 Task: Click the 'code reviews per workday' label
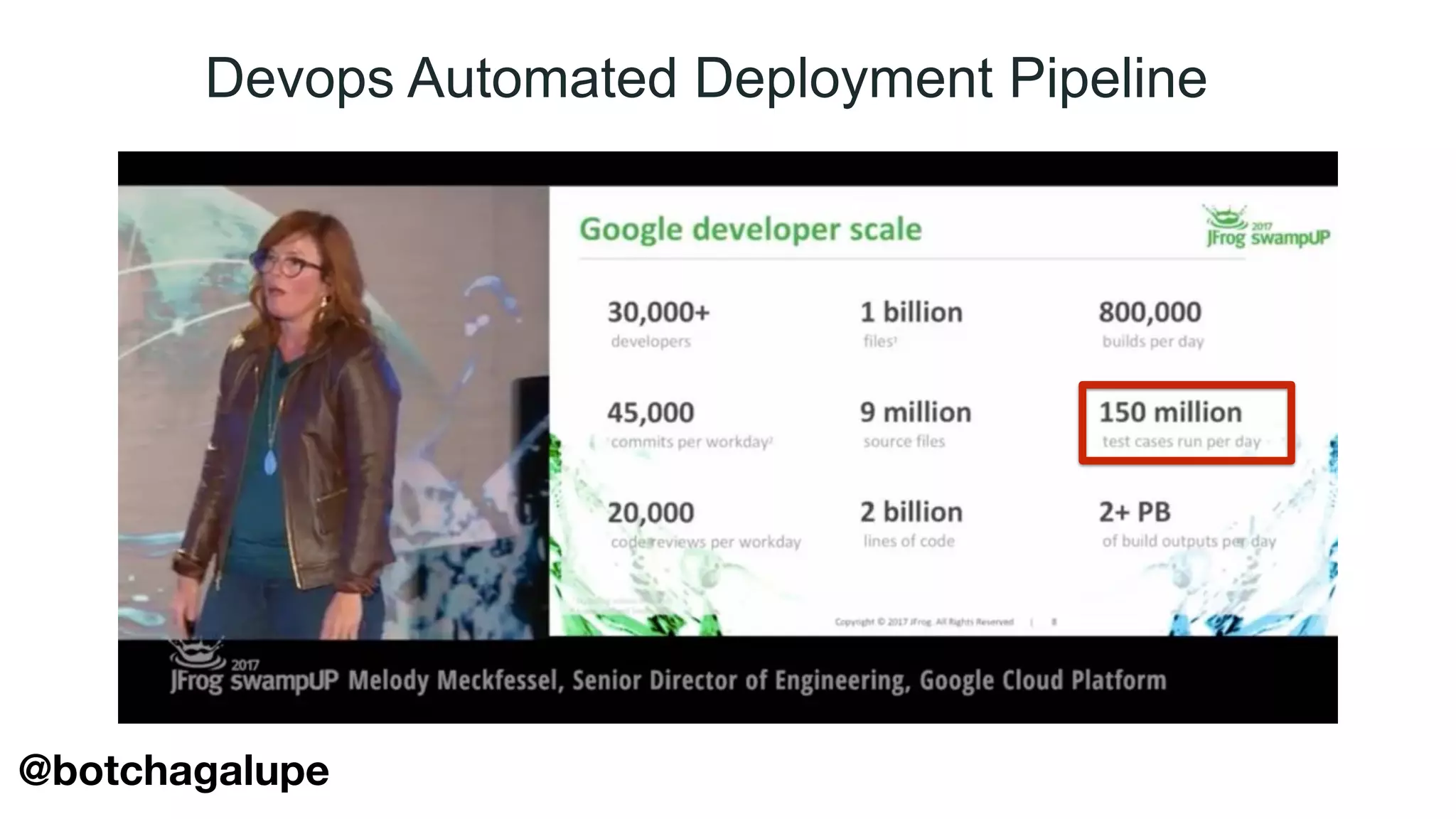pos(706,542)
